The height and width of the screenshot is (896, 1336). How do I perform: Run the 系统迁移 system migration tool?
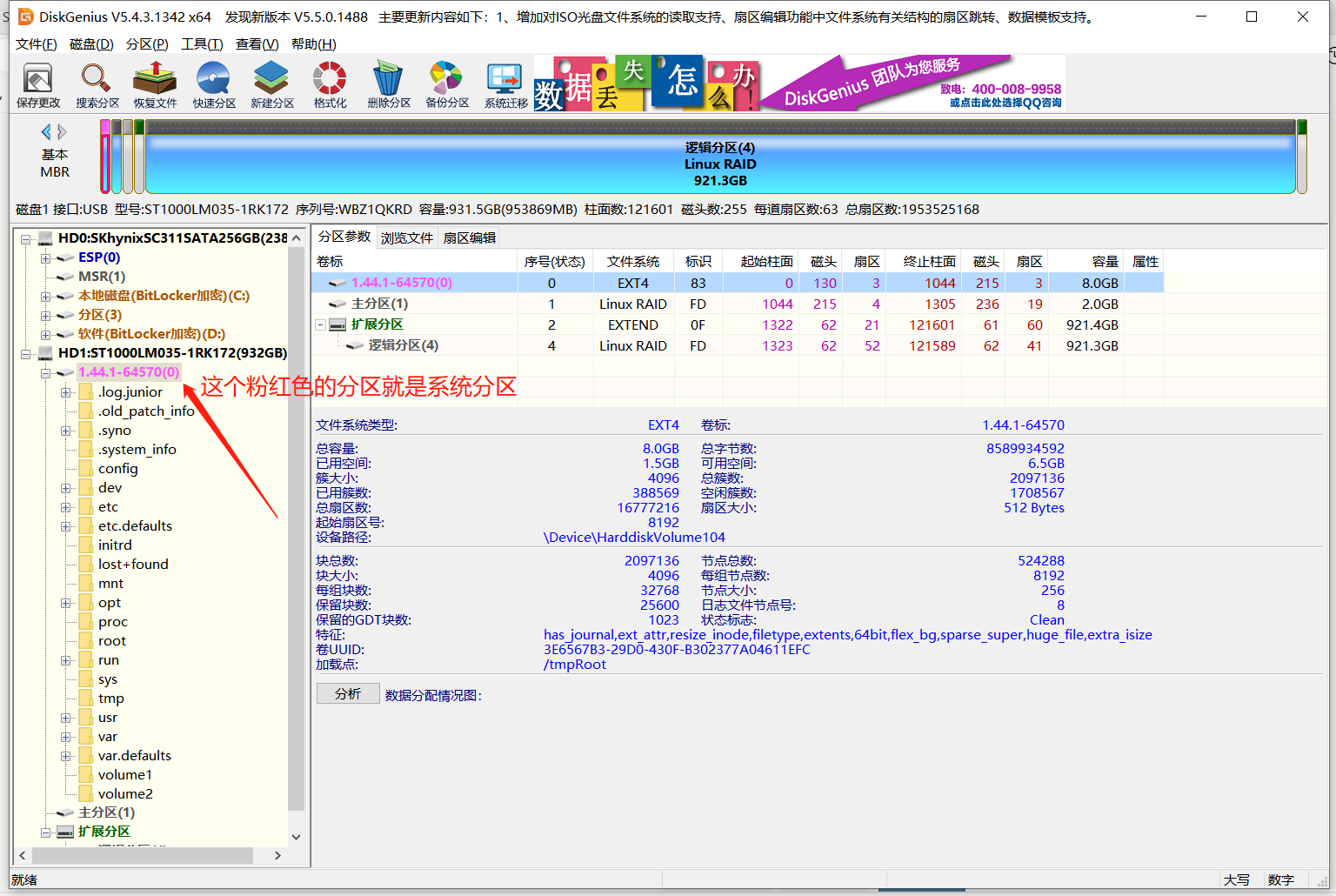pos(505,84)
